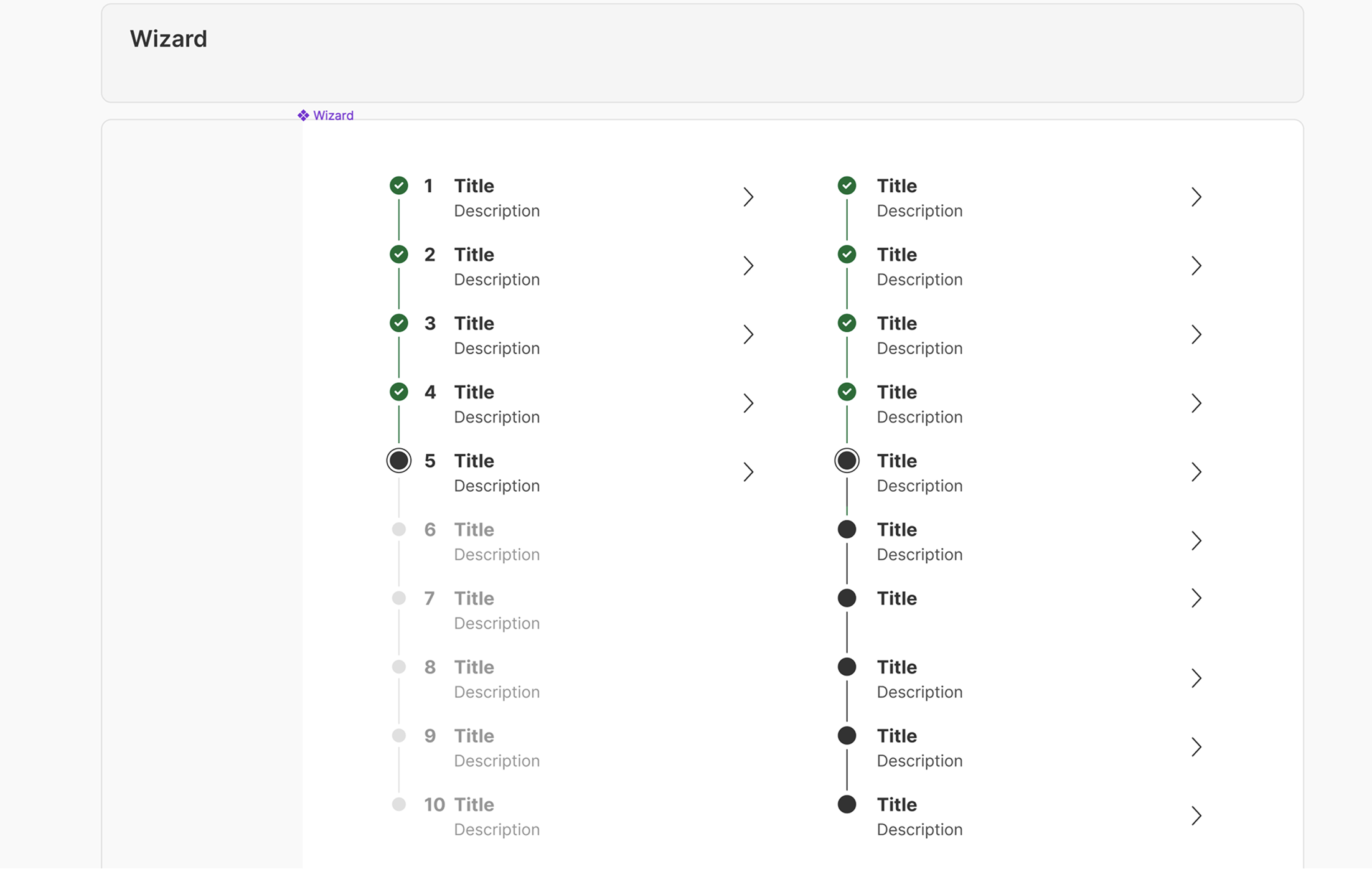Click the gray pending circle beside step 7

[398, 598]
